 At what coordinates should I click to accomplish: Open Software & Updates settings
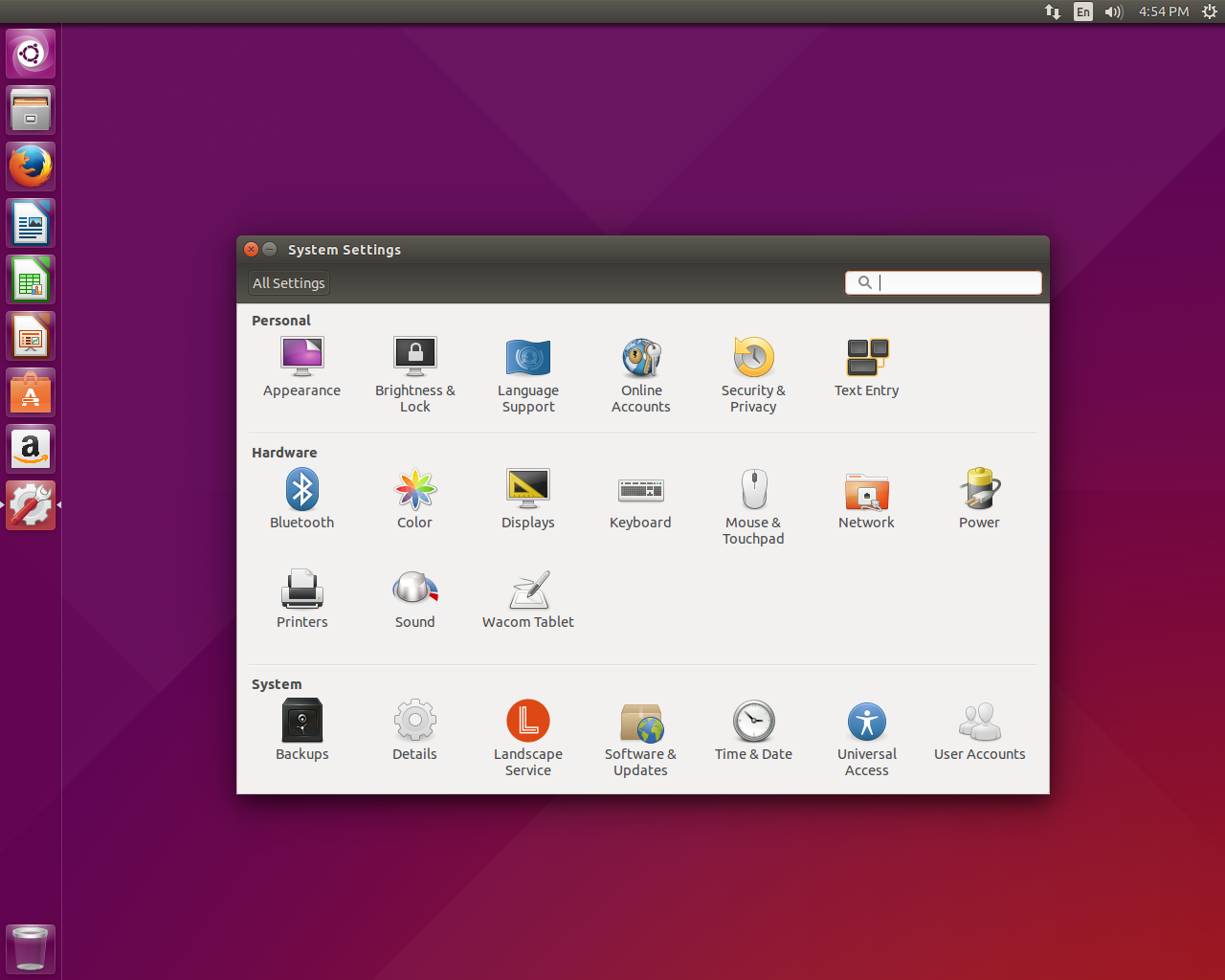point(640,739)
